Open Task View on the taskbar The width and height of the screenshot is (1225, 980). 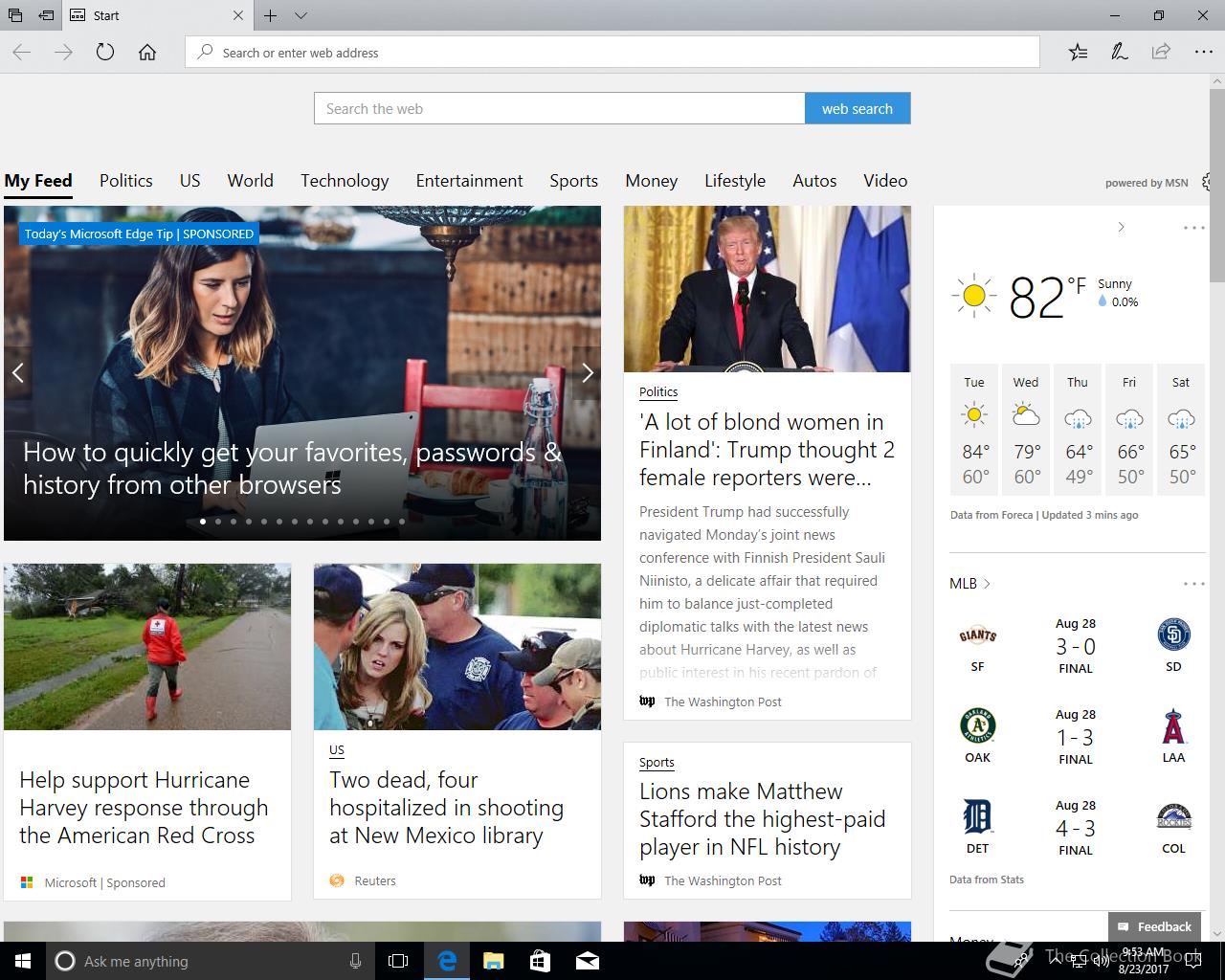398,961
